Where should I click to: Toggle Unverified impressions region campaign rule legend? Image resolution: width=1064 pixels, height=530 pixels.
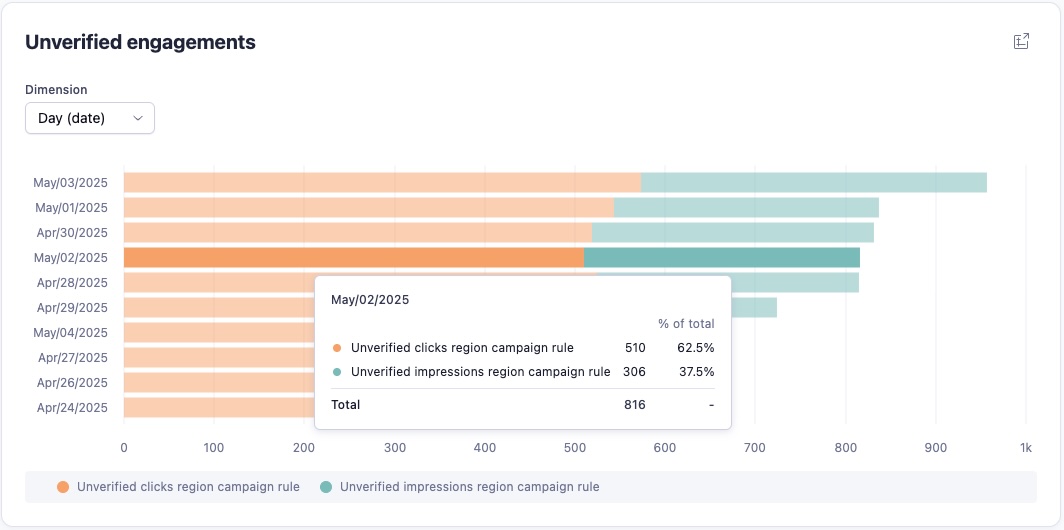[459, 487]
